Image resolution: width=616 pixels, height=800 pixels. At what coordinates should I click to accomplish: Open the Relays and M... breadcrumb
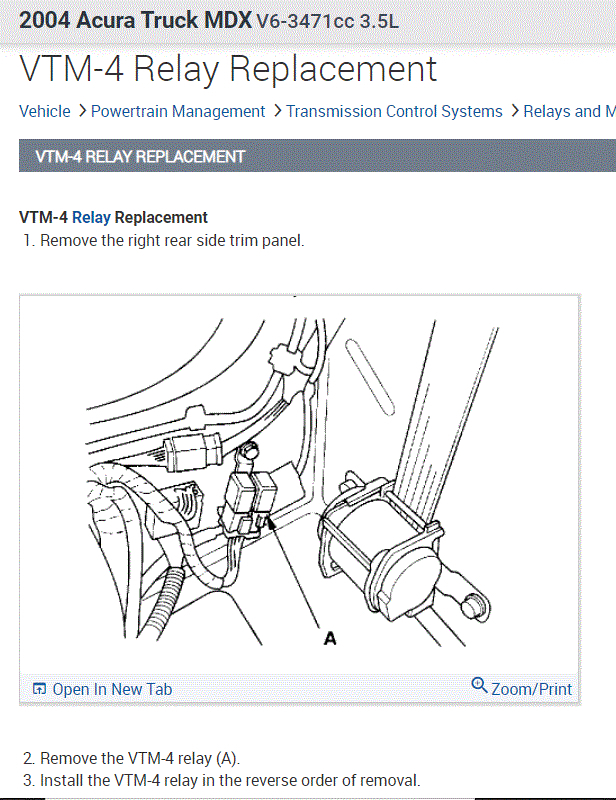[x=570, y=111]
